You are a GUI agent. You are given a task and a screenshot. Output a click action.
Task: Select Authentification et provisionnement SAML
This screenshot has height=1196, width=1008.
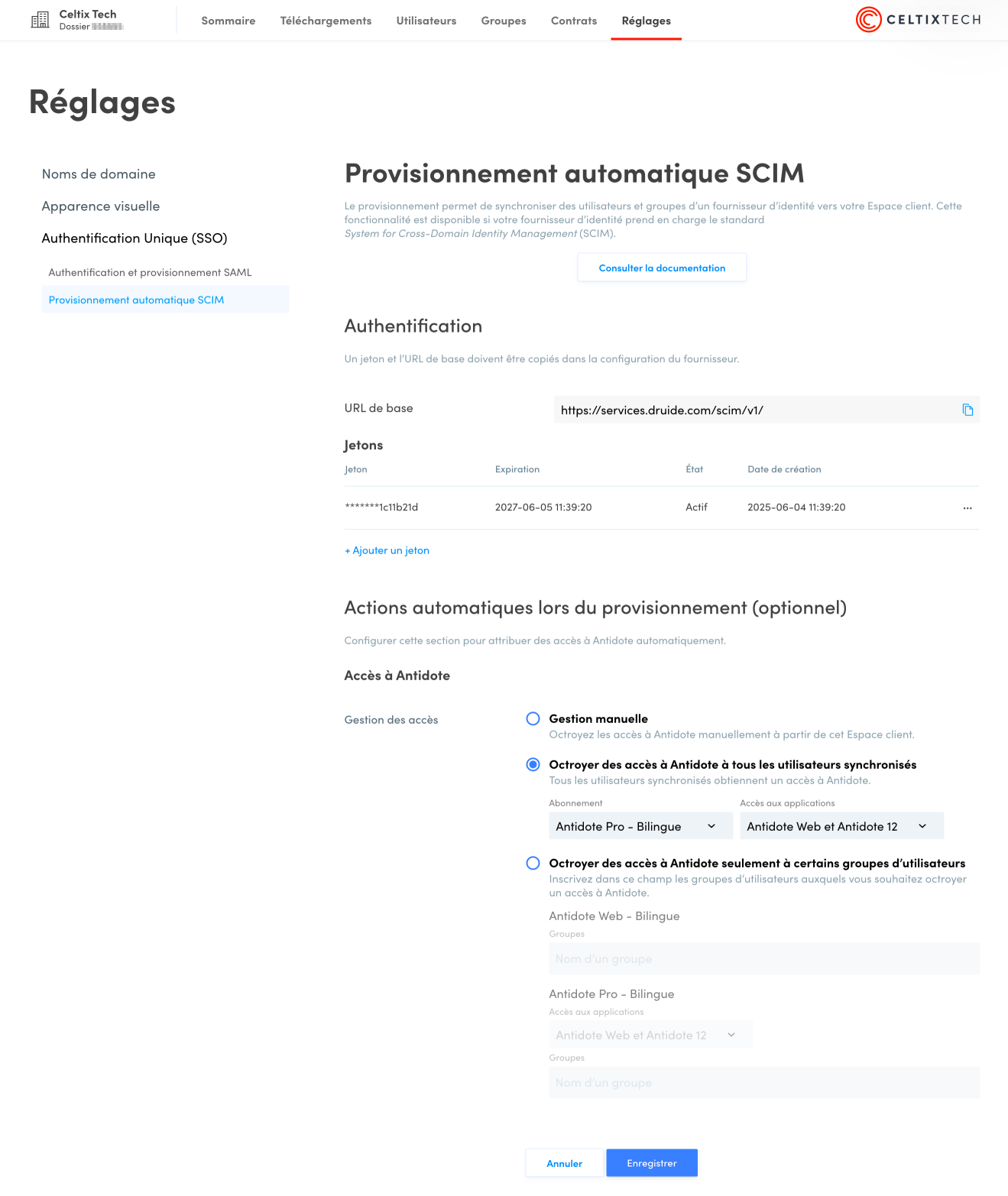click(150, 272)
